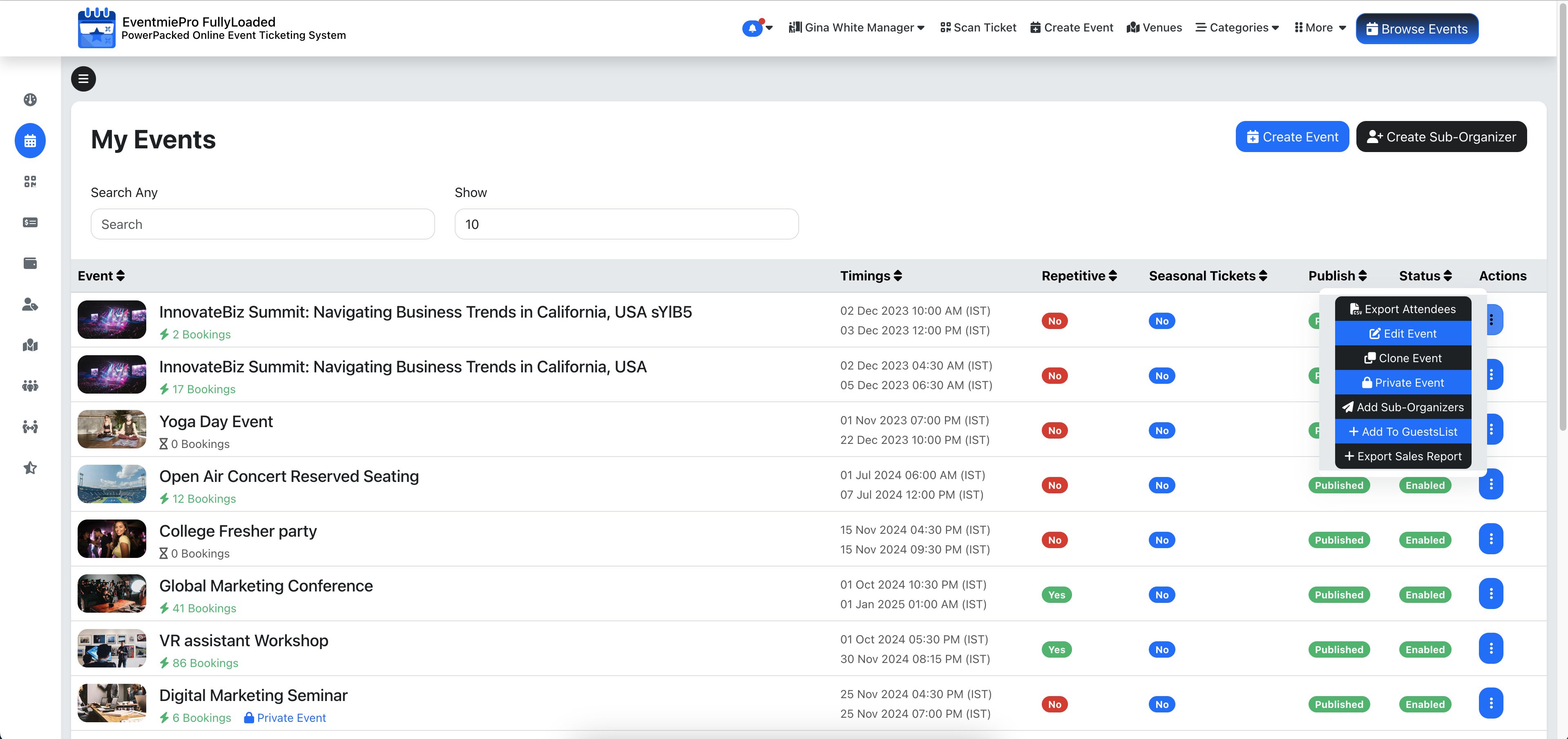
Task: Open the dashboard gauge icon in sidebar
Action: pyautogui.click(x=30, y=100)
